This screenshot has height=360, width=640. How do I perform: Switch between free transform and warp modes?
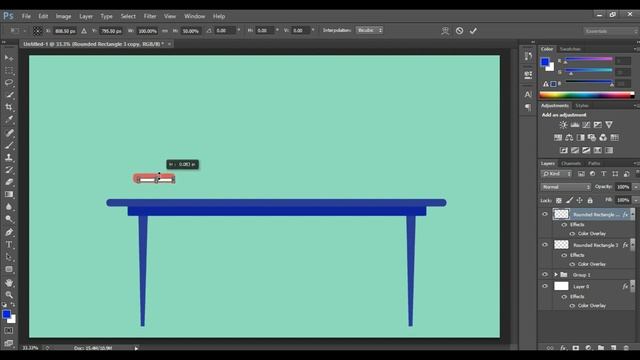click(445, 31)
